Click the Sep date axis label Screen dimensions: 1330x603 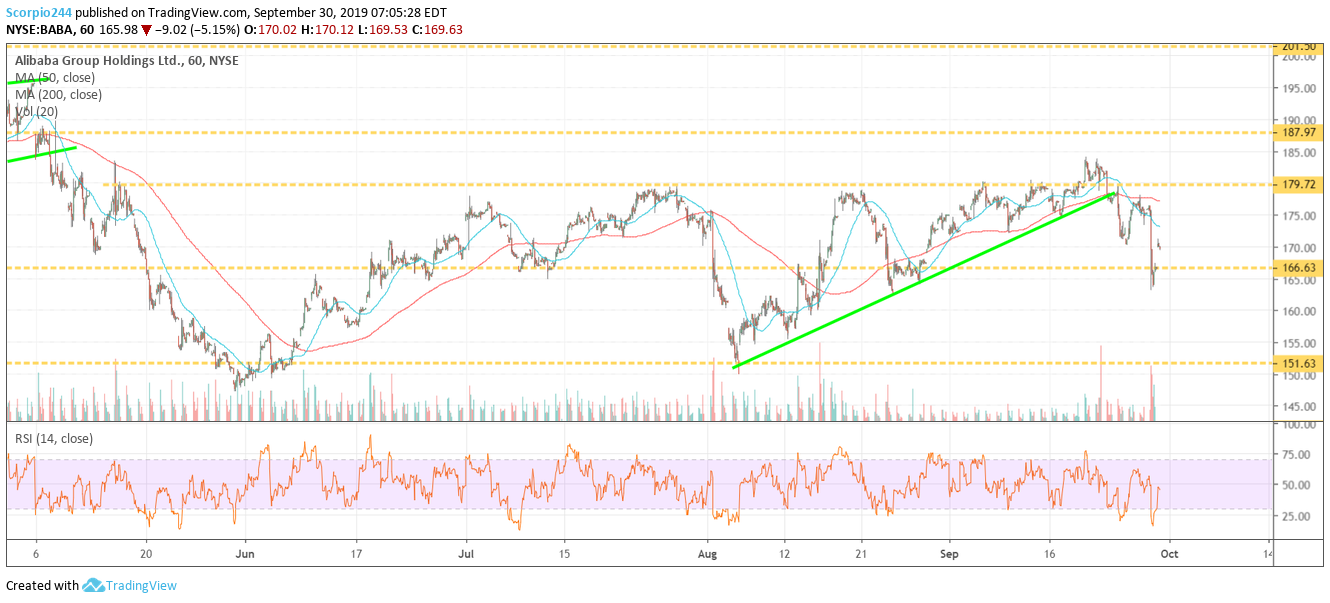(x=950, y=553)
